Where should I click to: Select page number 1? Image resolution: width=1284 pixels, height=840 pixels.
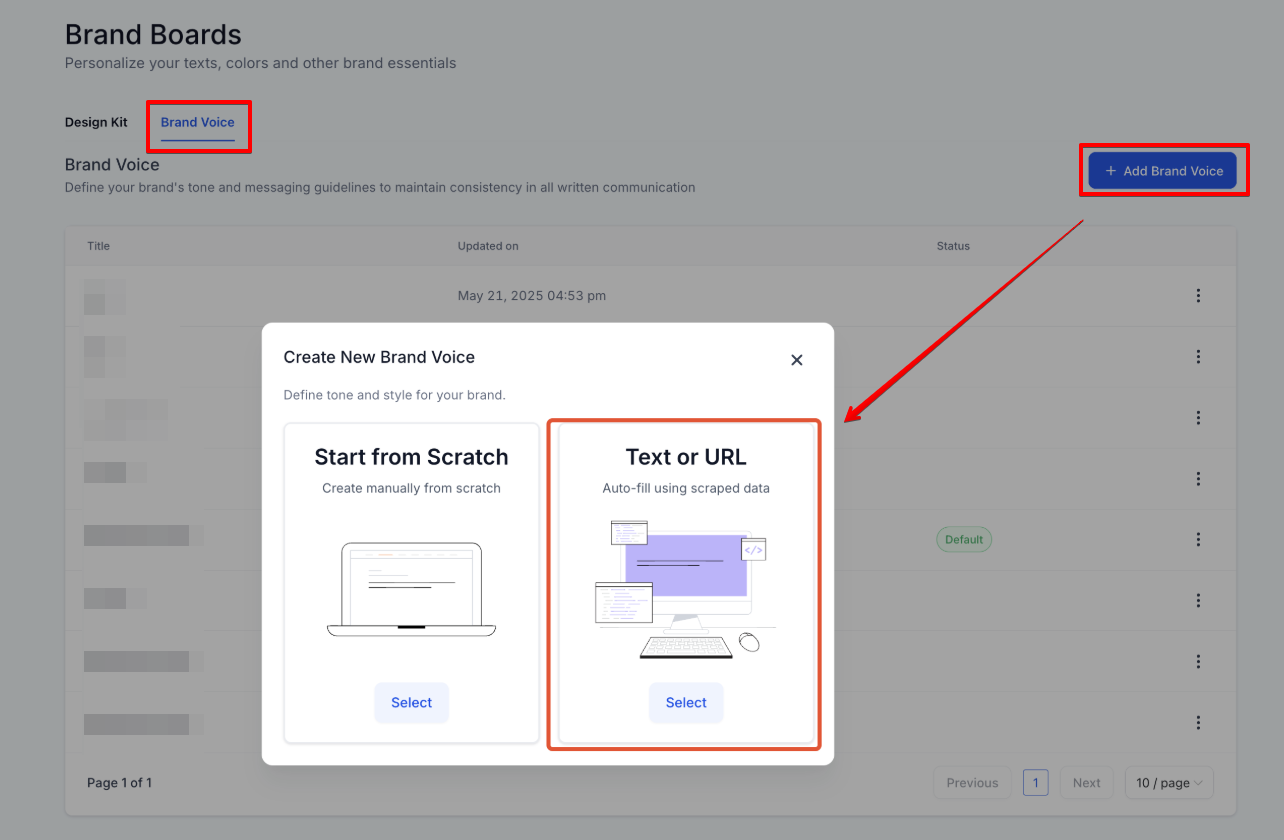click(1036, 783)
